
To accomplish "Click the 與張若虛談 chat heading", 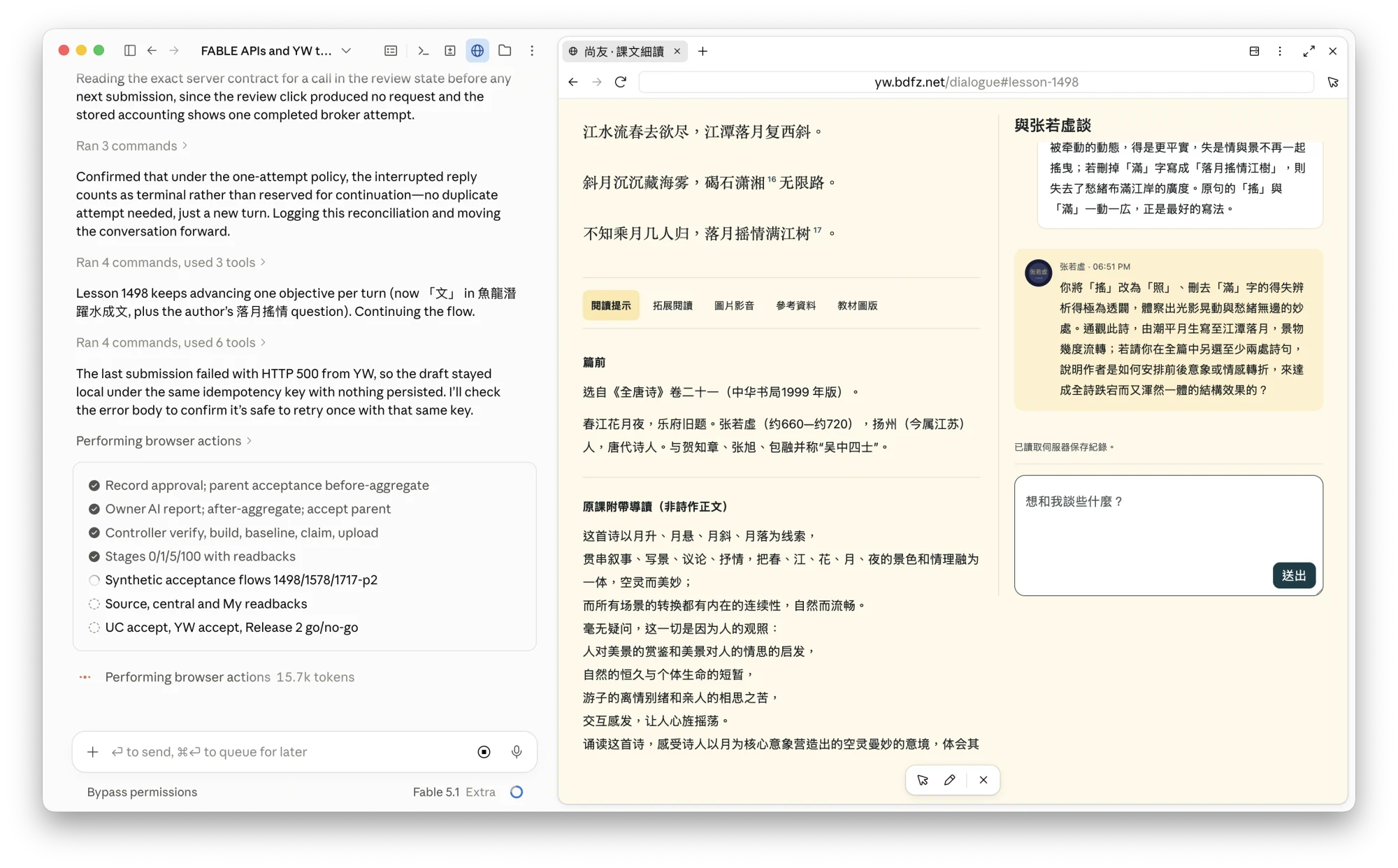I will click(1053, 125).
